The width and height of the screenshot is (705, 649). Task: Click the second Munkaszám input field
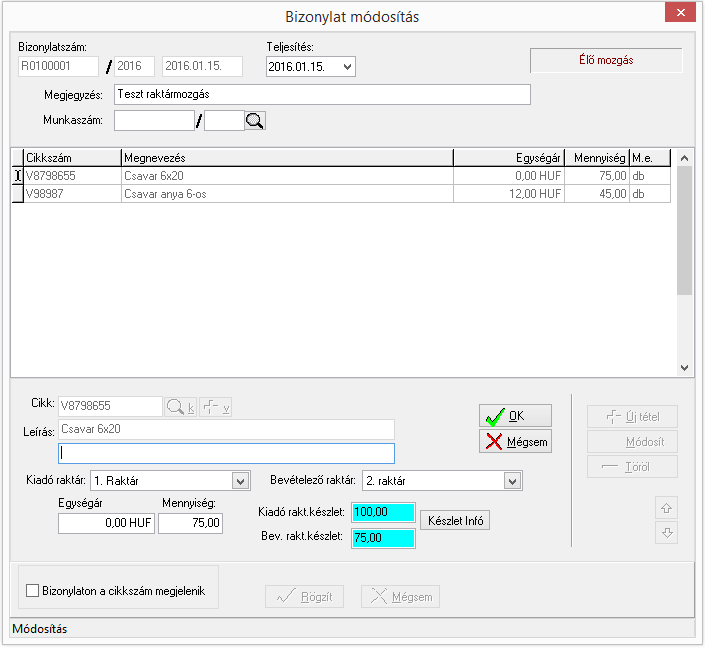(x=224, y=121)
